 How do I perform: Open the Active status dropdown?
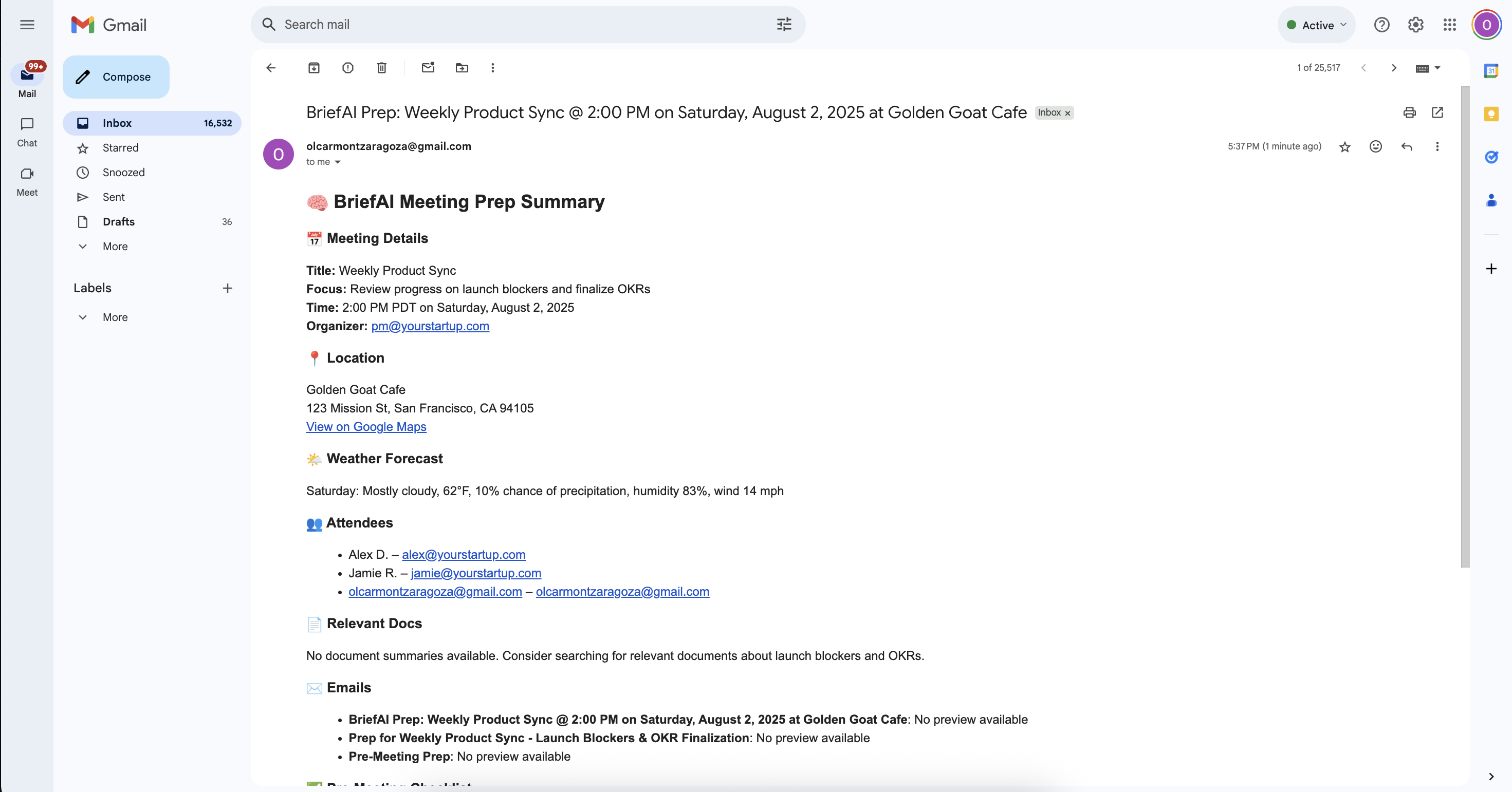coord(1317,25)
